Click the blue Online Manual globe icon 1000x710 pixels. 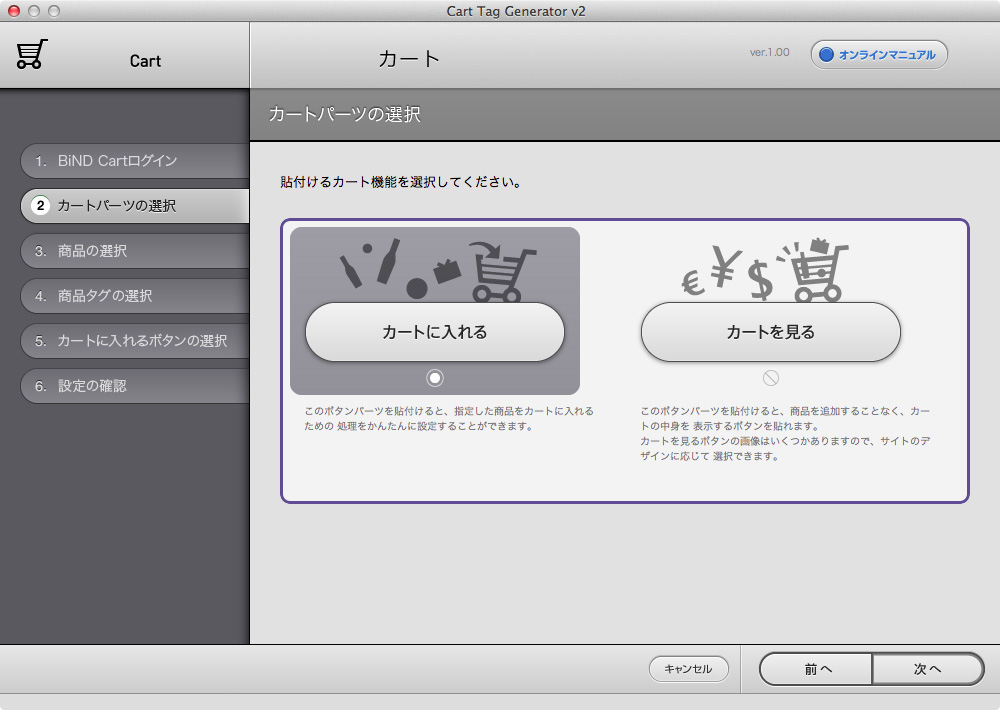click(827, 55)
